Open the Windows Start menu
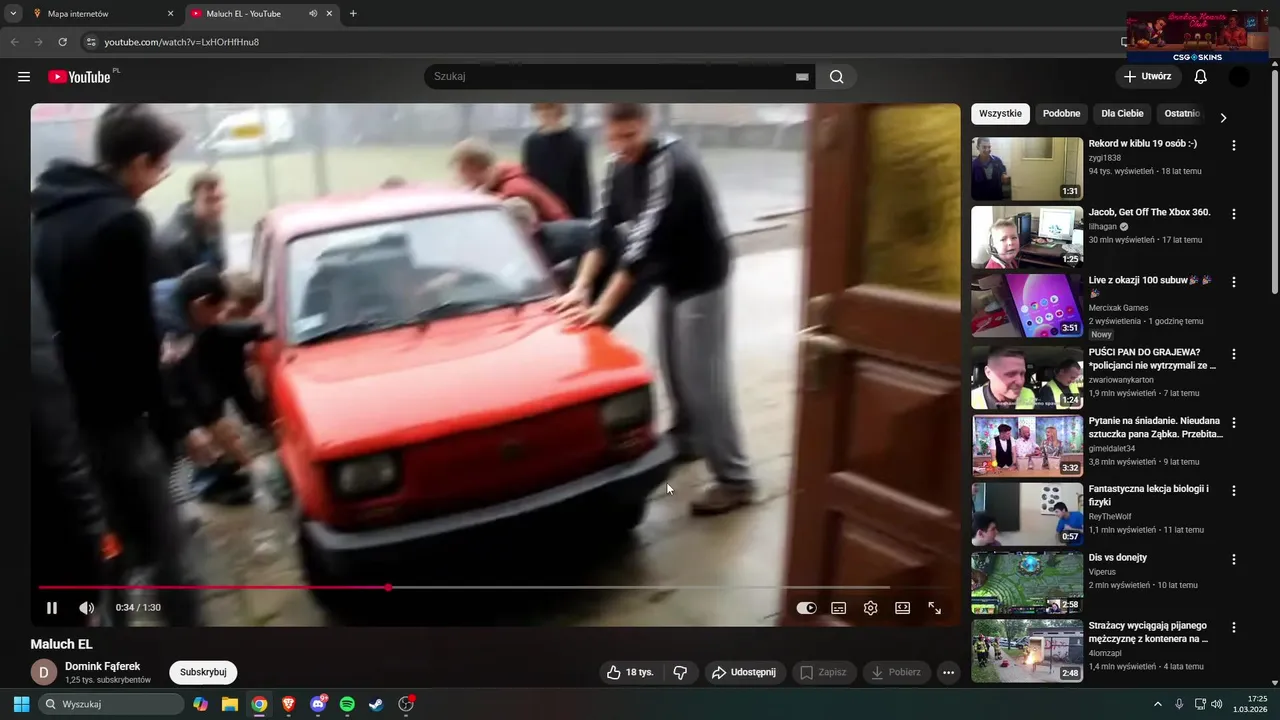The image size is (1280, 720). (x=21, y=704)
